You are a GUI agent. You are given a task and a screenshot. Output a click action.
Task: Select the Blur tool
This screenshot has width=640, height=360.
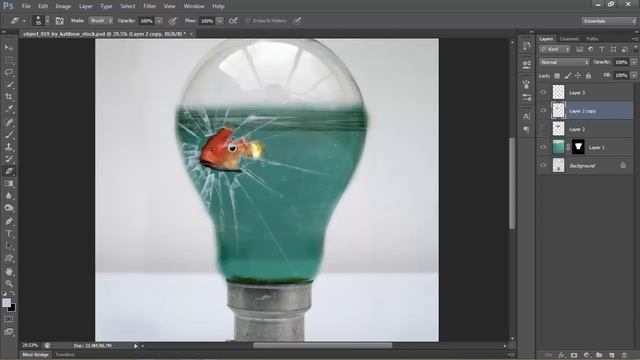9,196
